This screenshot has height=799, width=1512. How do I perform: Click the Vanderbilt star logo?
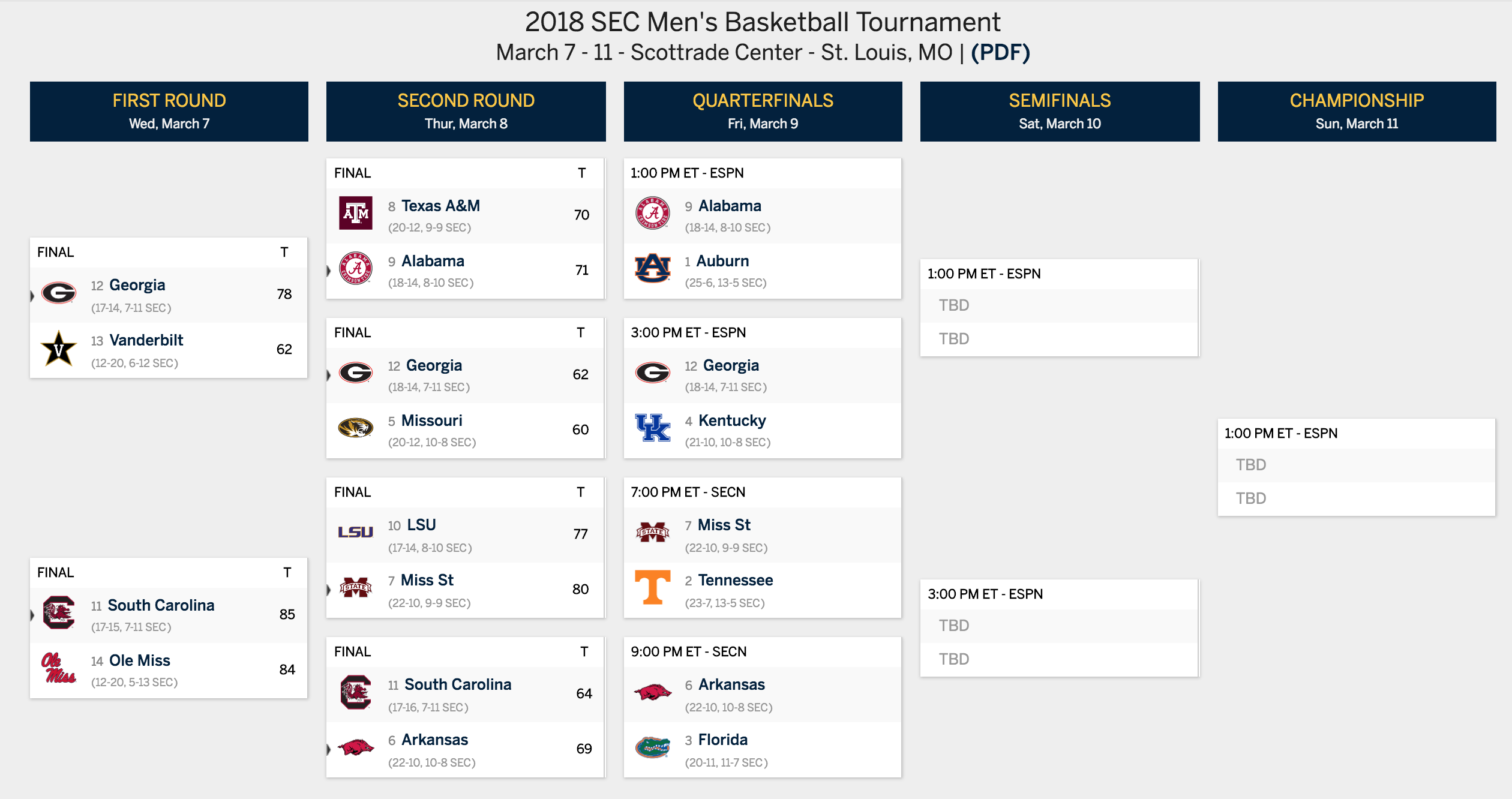click(59, 349)
